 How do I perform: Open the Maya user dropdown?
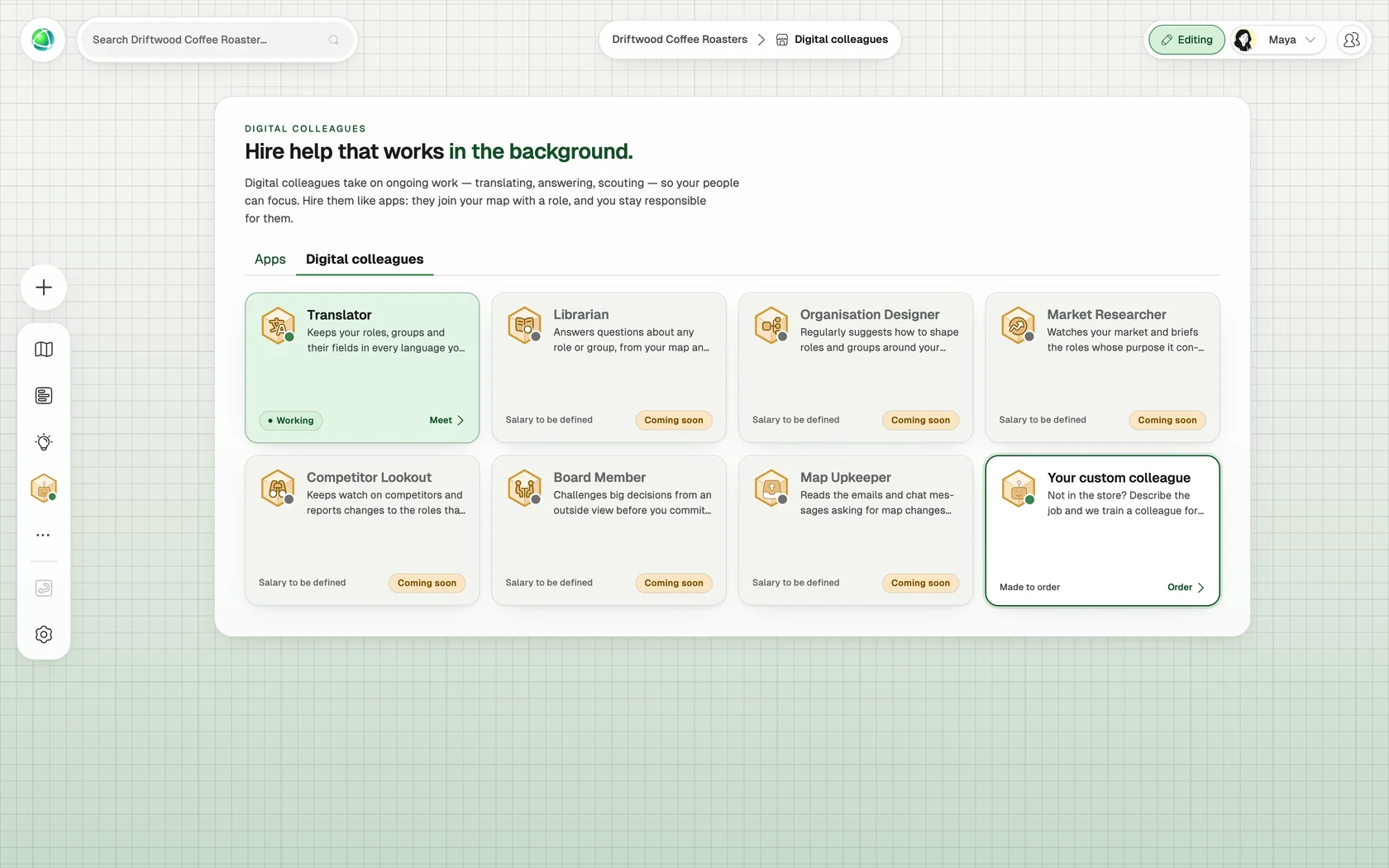point(1278,40)
